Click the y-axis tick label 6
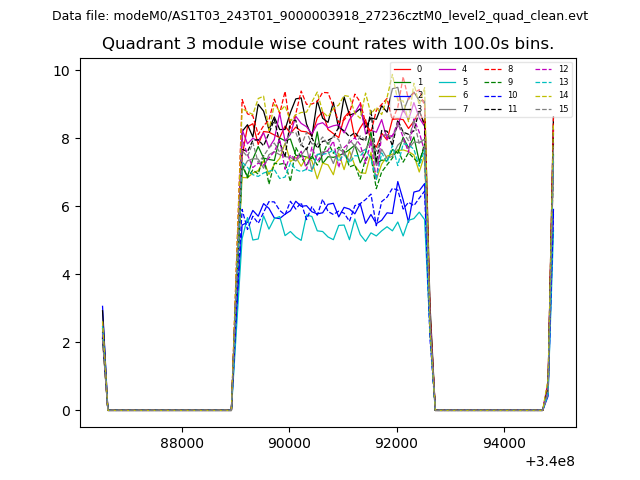640x480 pixels. 65,206
